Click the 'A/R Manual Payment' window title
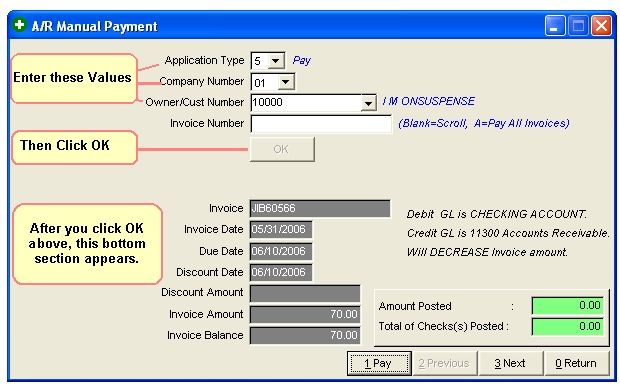This screenshot has height=386, width=620. click(x=95, y=26)
